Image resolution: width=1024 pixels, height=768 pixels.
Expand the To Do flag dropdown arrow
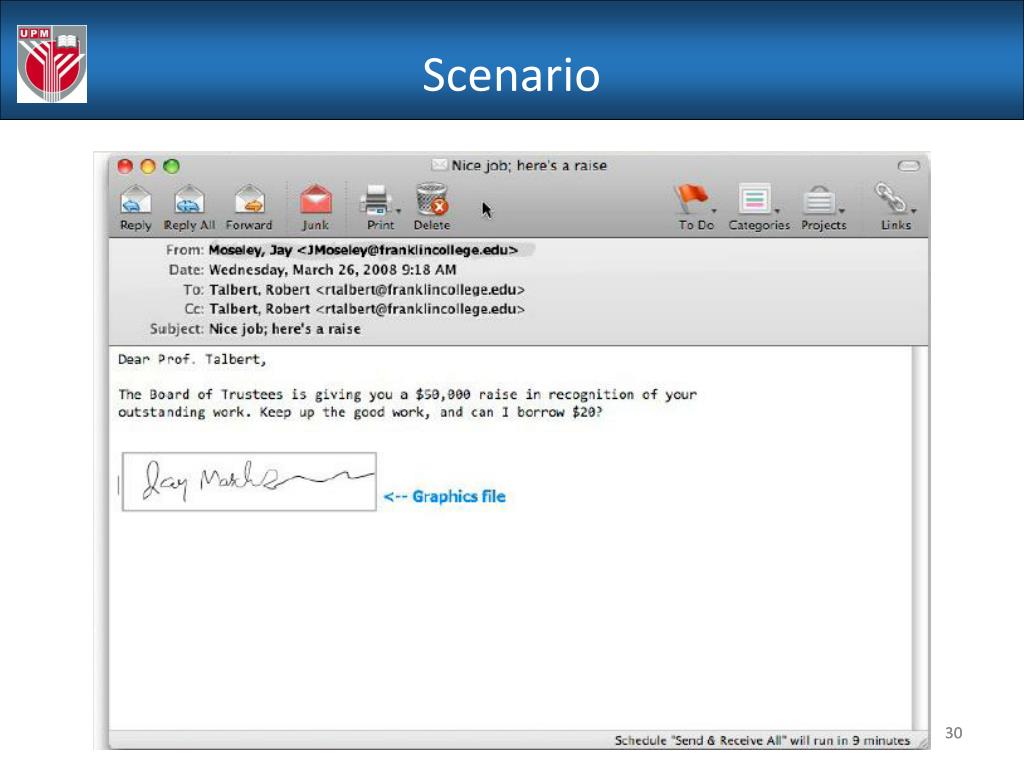(714, 211)
